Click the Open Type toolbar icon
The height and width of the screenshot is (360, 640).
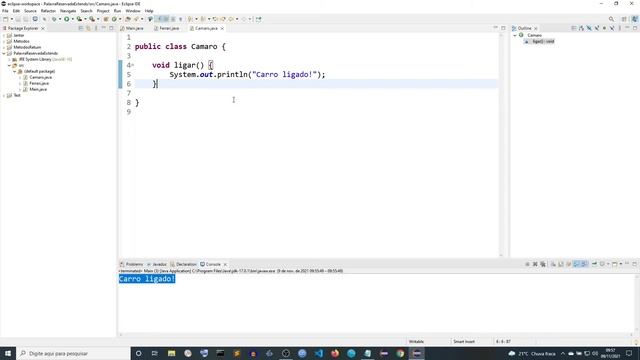point(128,19)
